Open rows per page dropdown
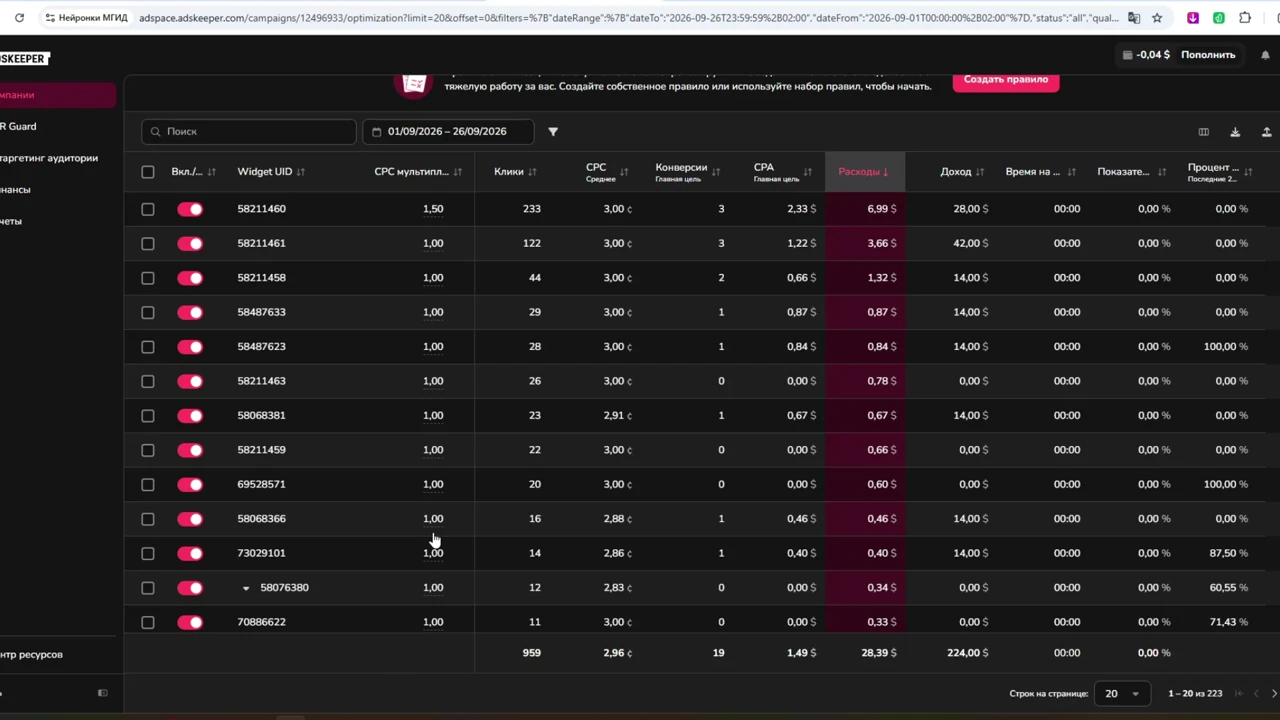Image resolution: width=1280 pixels, height=720 pixels. pos(1122,694)
